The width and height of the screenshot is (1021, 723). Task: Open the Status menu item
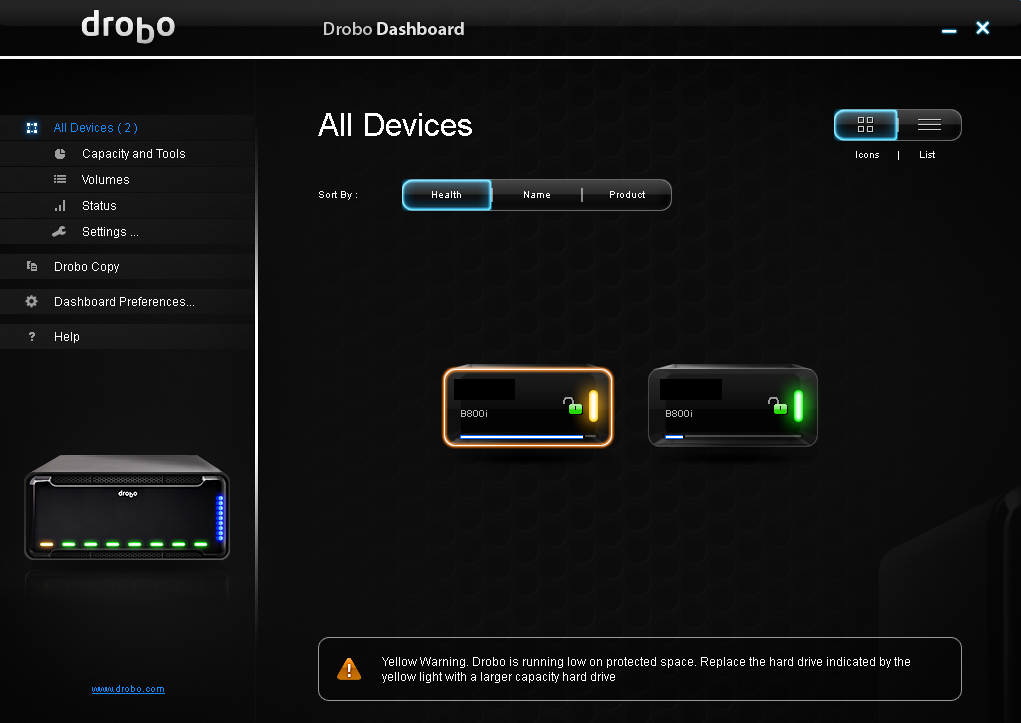[x=128, y=206]
